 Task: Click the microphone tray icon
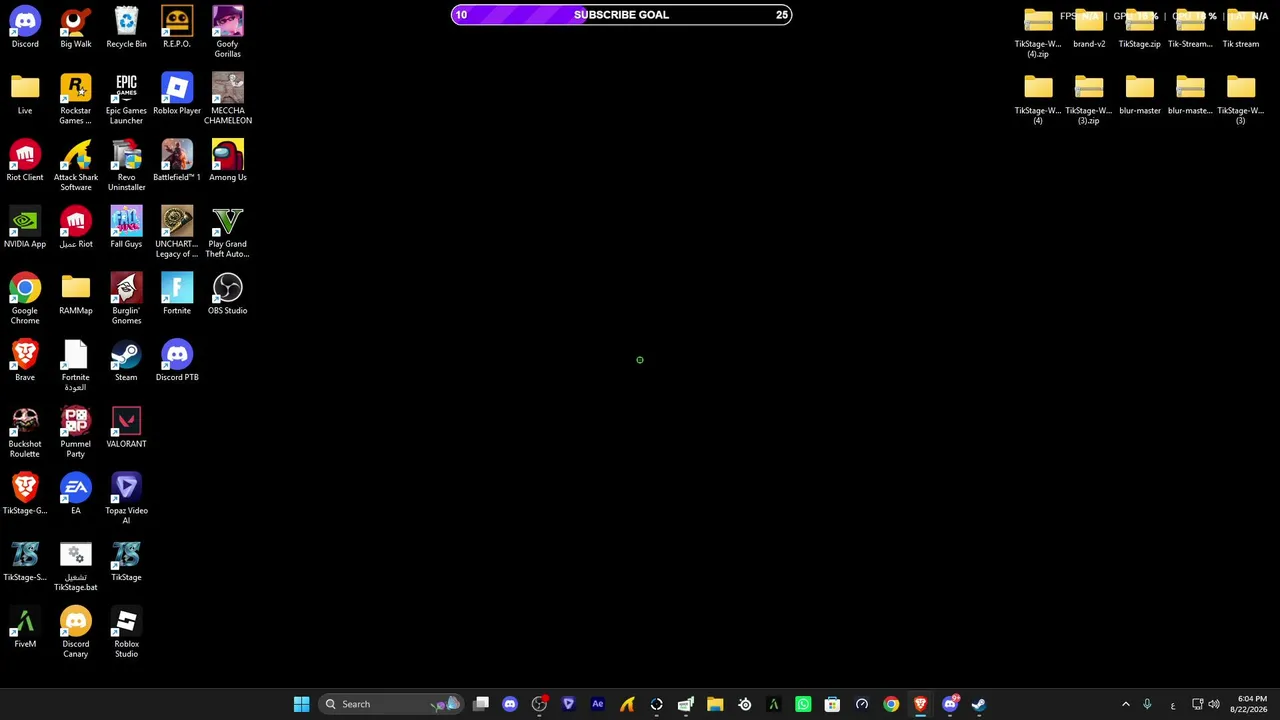click(1147, 704)
